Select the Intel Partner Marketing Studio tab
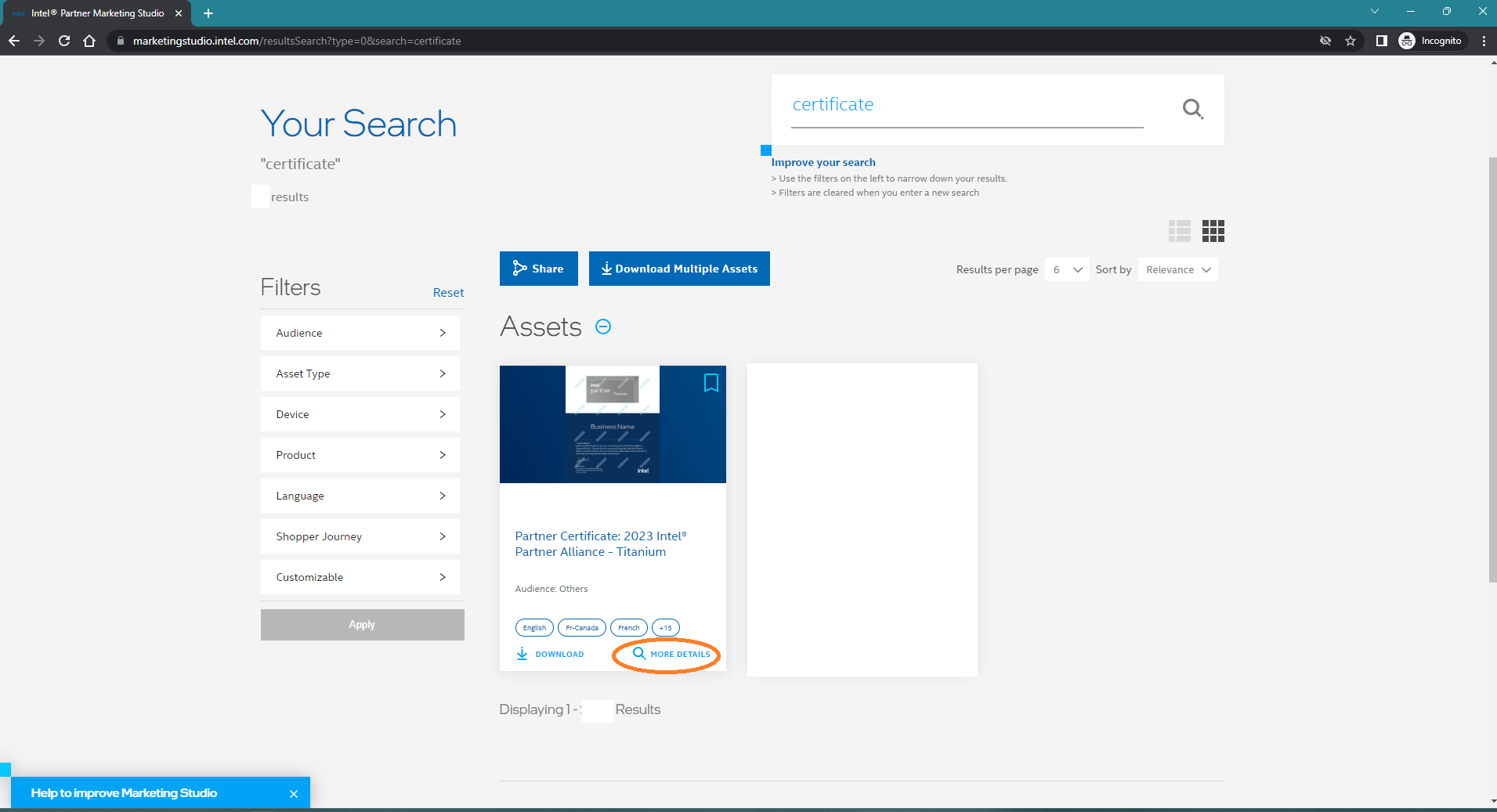 click(x=97, y=13)
